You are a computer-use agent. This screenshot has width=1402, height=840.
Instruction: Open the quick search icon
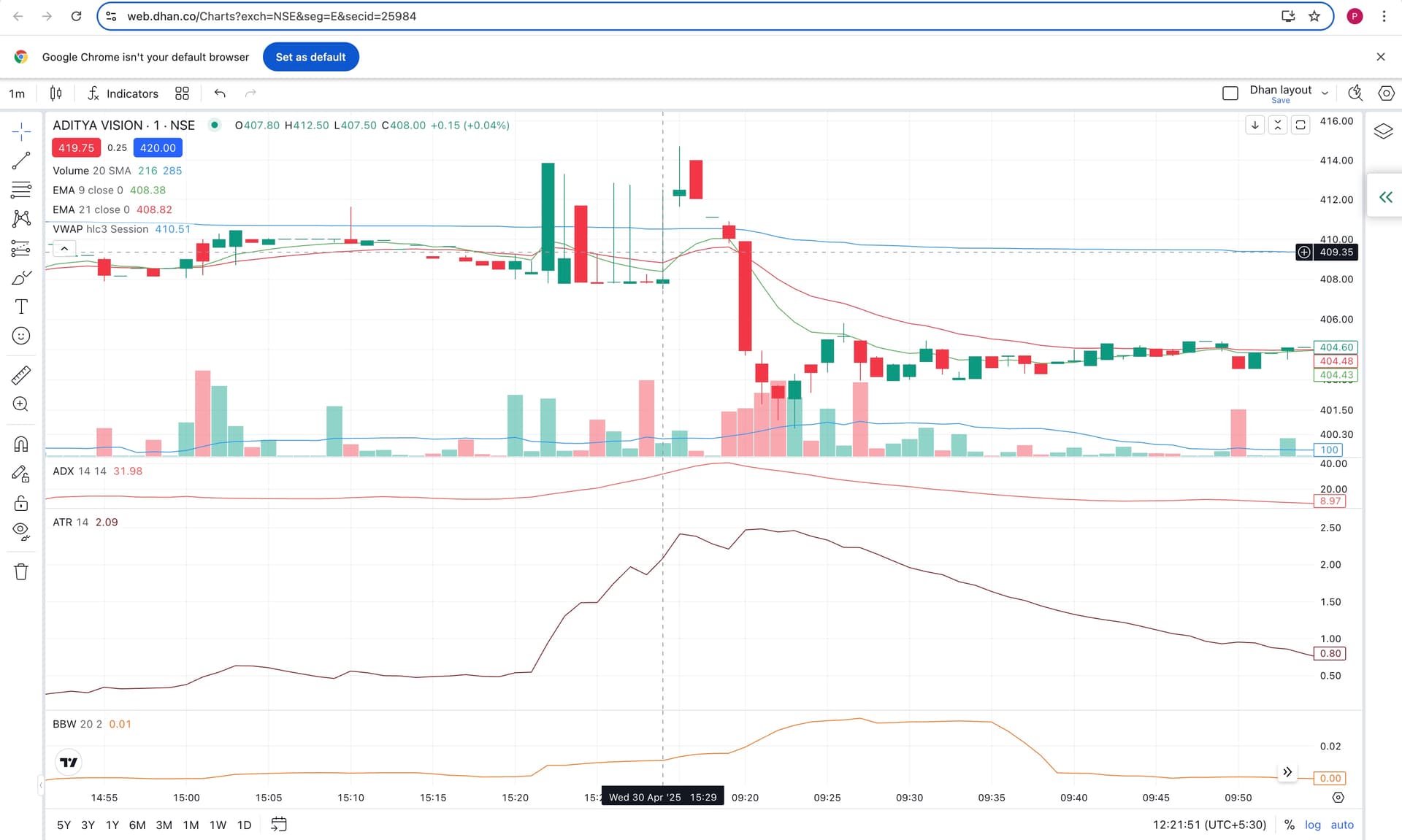click(1355, 93)
